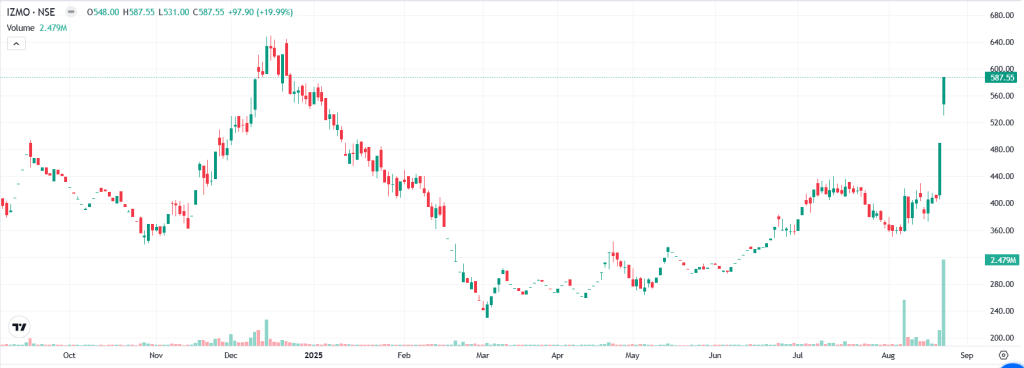Click the 360.00 price axis label
The width and height of the screenshot is (1024, 368).
click(1002, 231)
